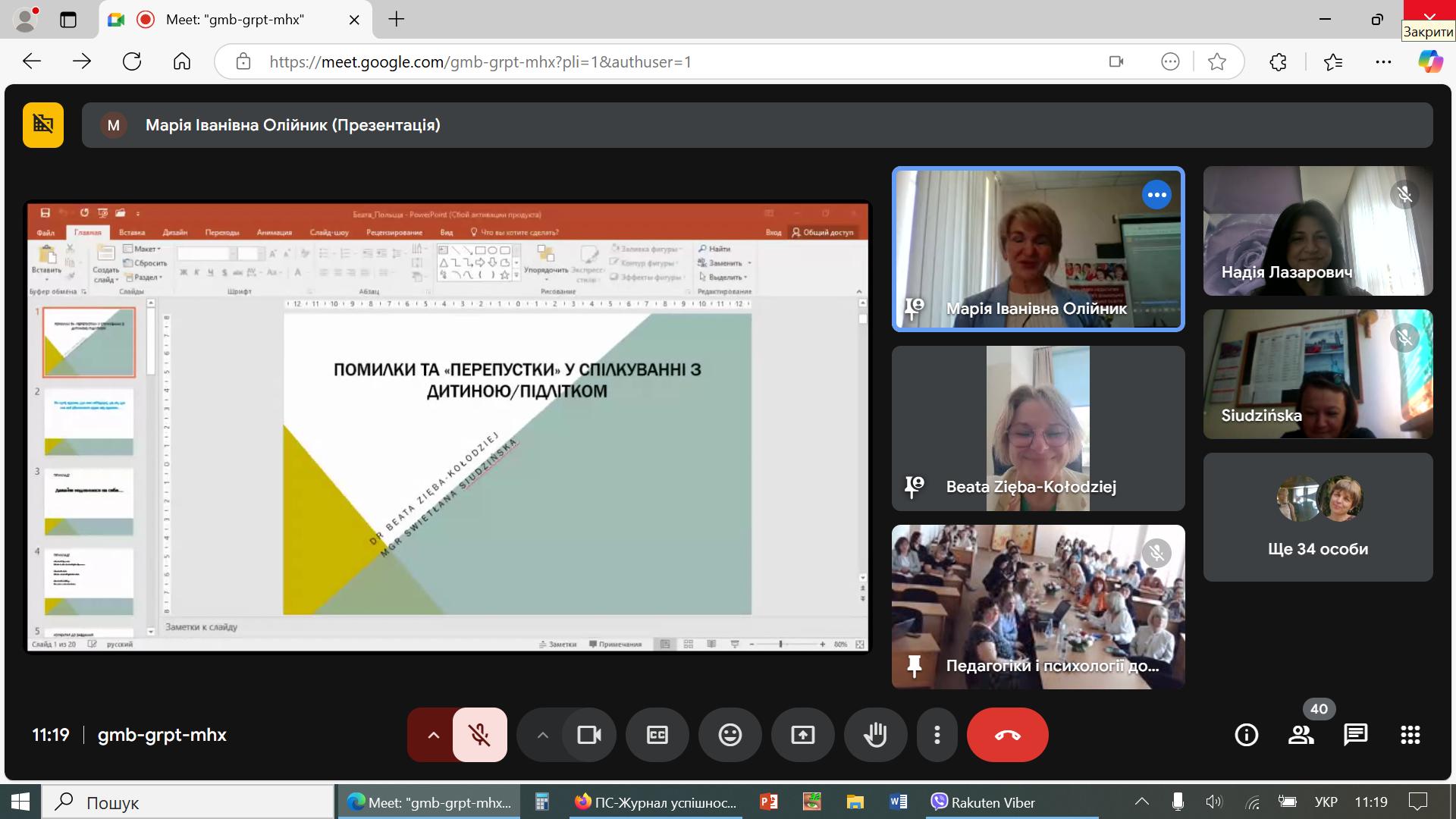Open the emoji reactions button
Viewport: 1456px width, 819px height.
pyautogui.click(x=730, y=735)
